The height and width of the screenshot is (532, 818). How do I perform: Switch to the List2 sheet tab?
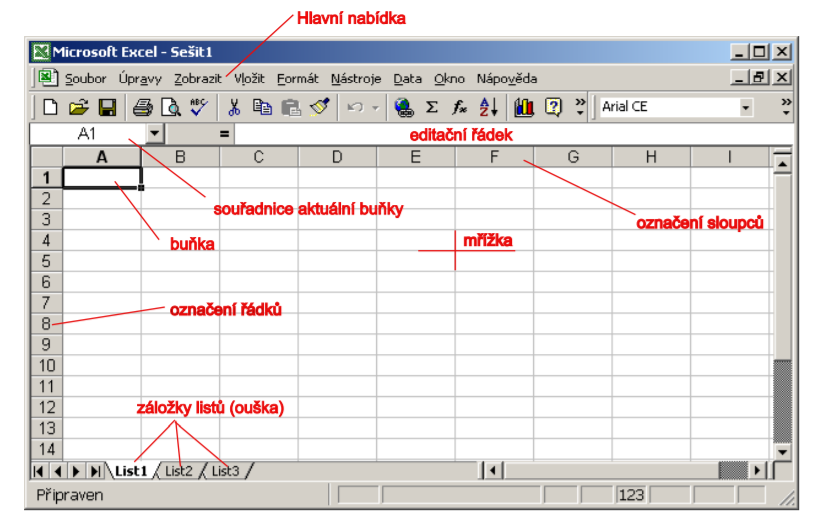click(179, 471)
